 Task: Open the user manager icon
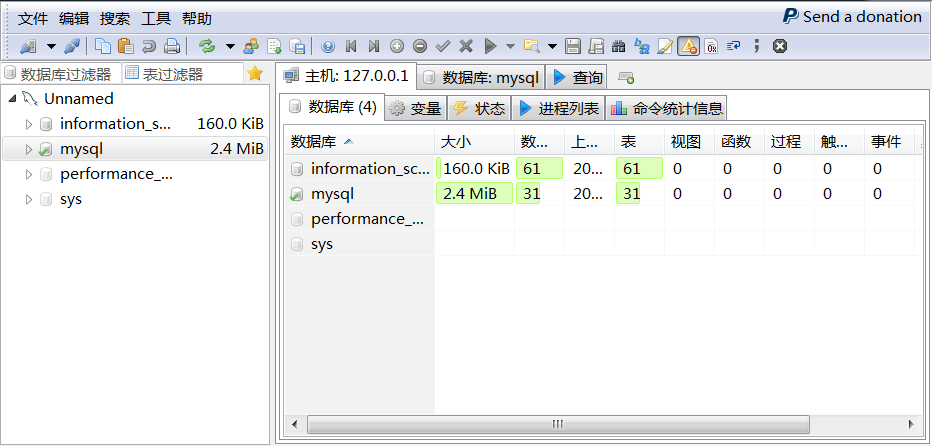coord(252,46)
